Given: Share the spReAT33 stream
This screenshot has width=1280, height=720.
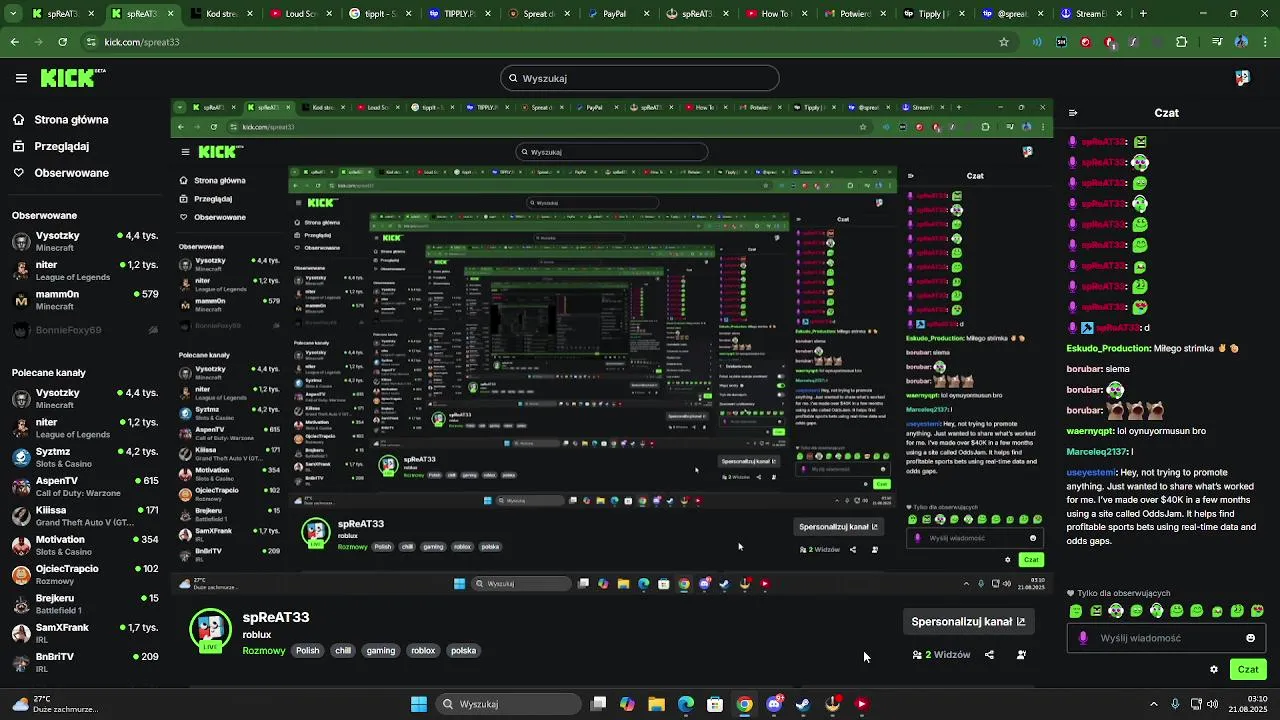Looking at the screenshot, I should tap(989, 655).
